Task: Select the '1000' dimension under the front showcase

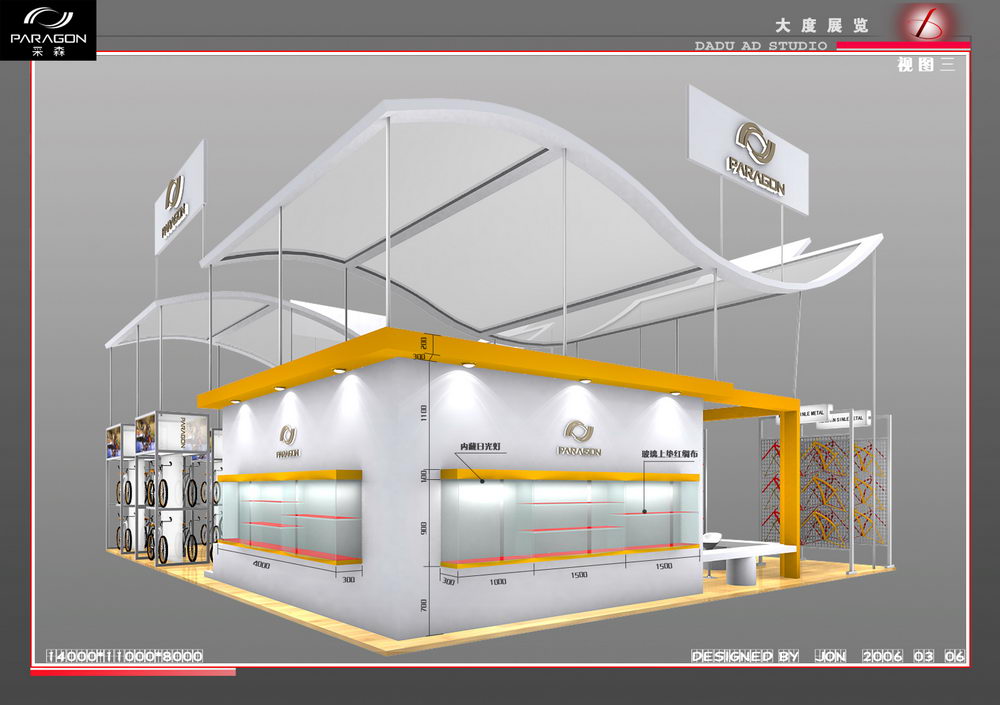Action: coord(497,581)
